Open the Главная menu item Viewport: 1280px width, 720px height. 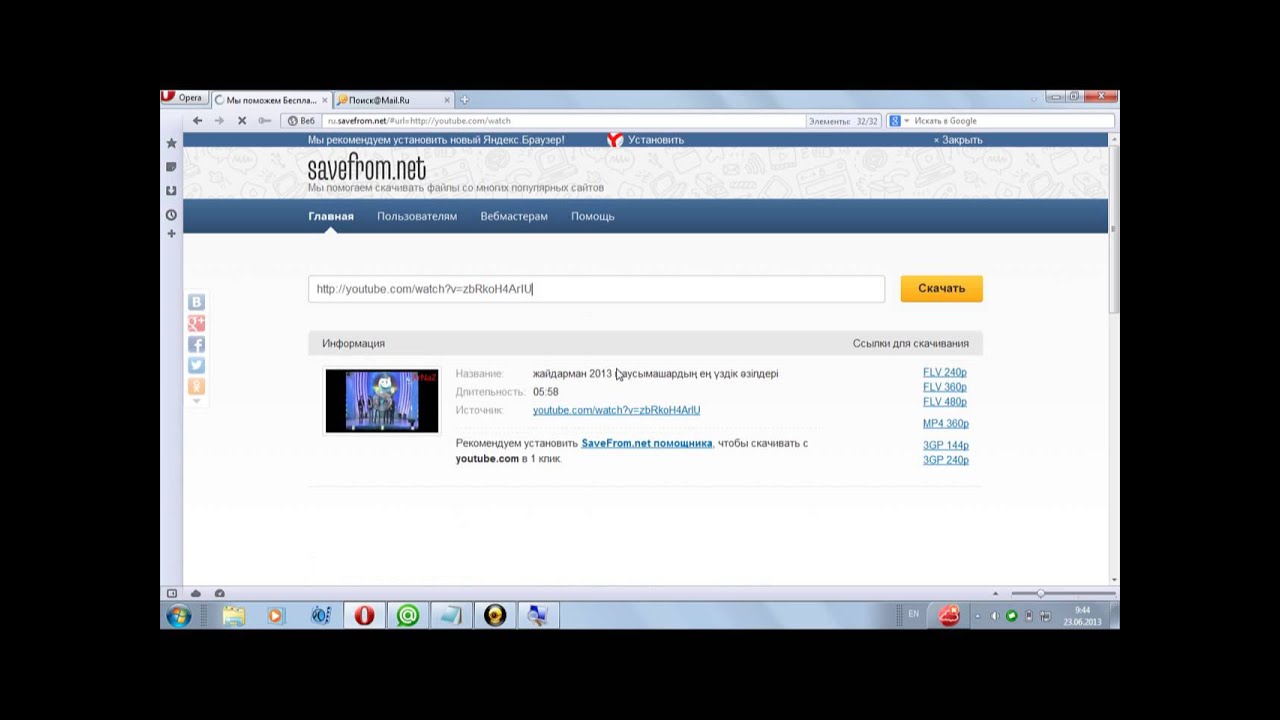pos(331,216)
